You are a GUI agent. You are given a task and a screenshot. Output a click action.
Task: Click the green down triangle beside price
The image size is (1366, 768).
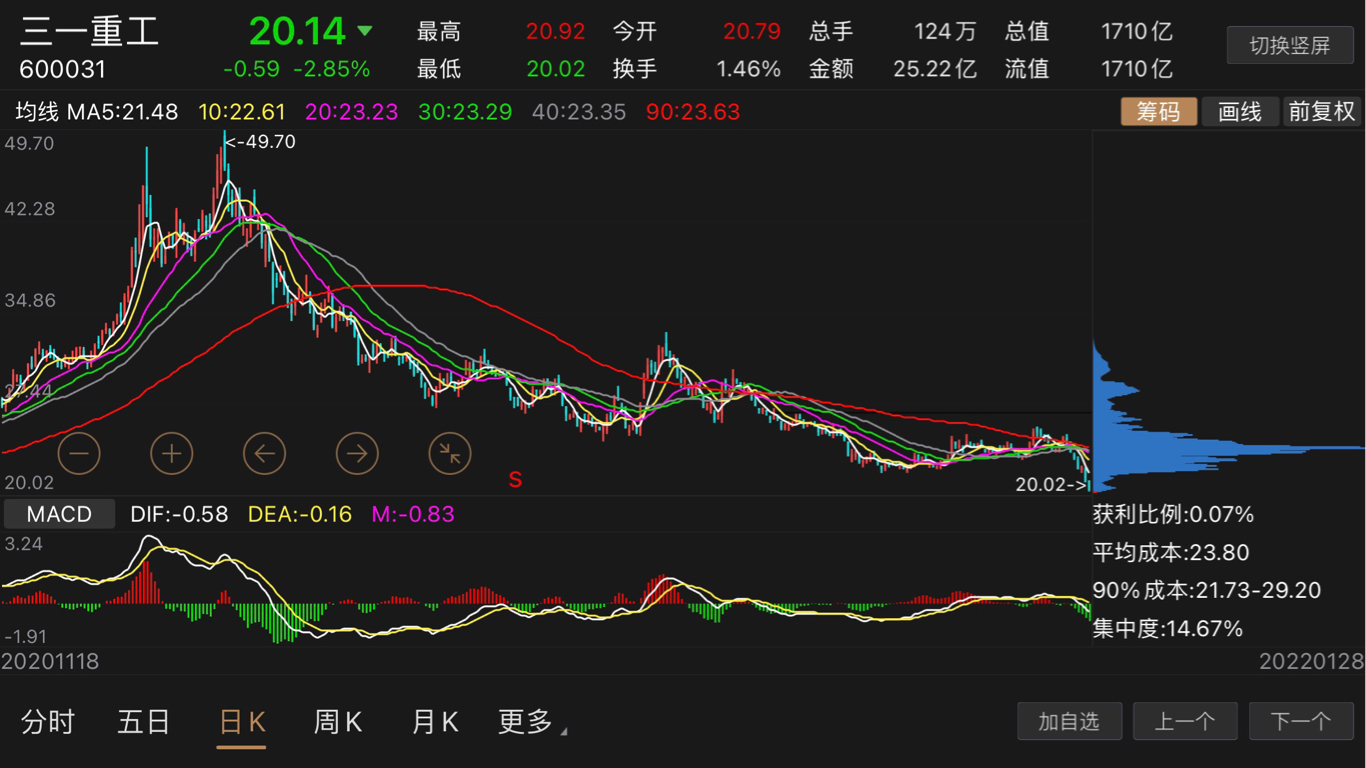(365, 31)
